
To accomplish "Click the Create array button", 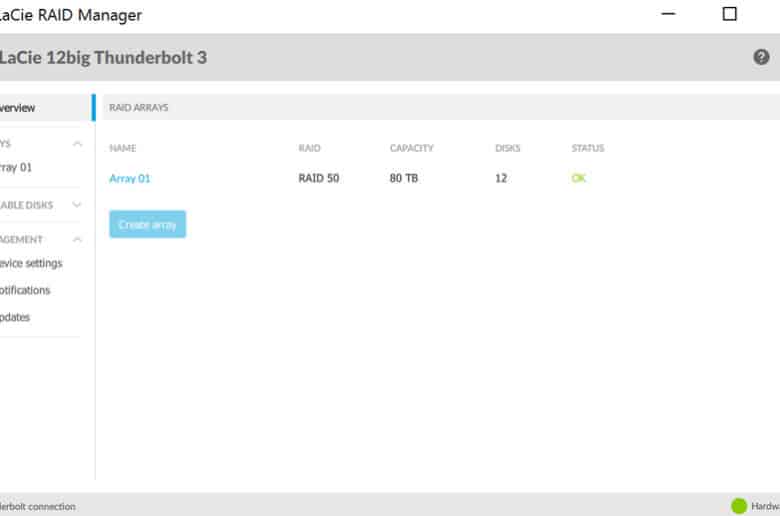I will 148,224.
